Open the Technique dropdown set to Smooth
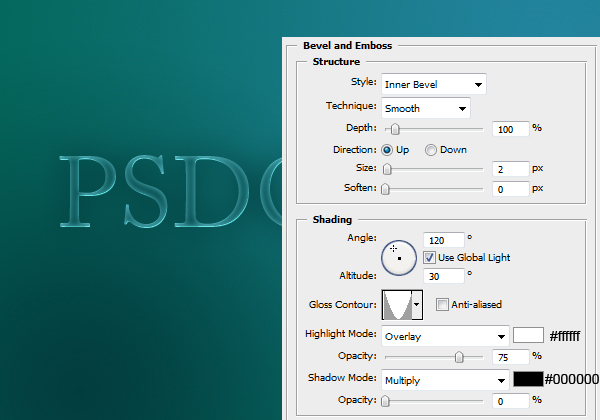This screenshot has height=420, width=600. click(x=426, y=108)
